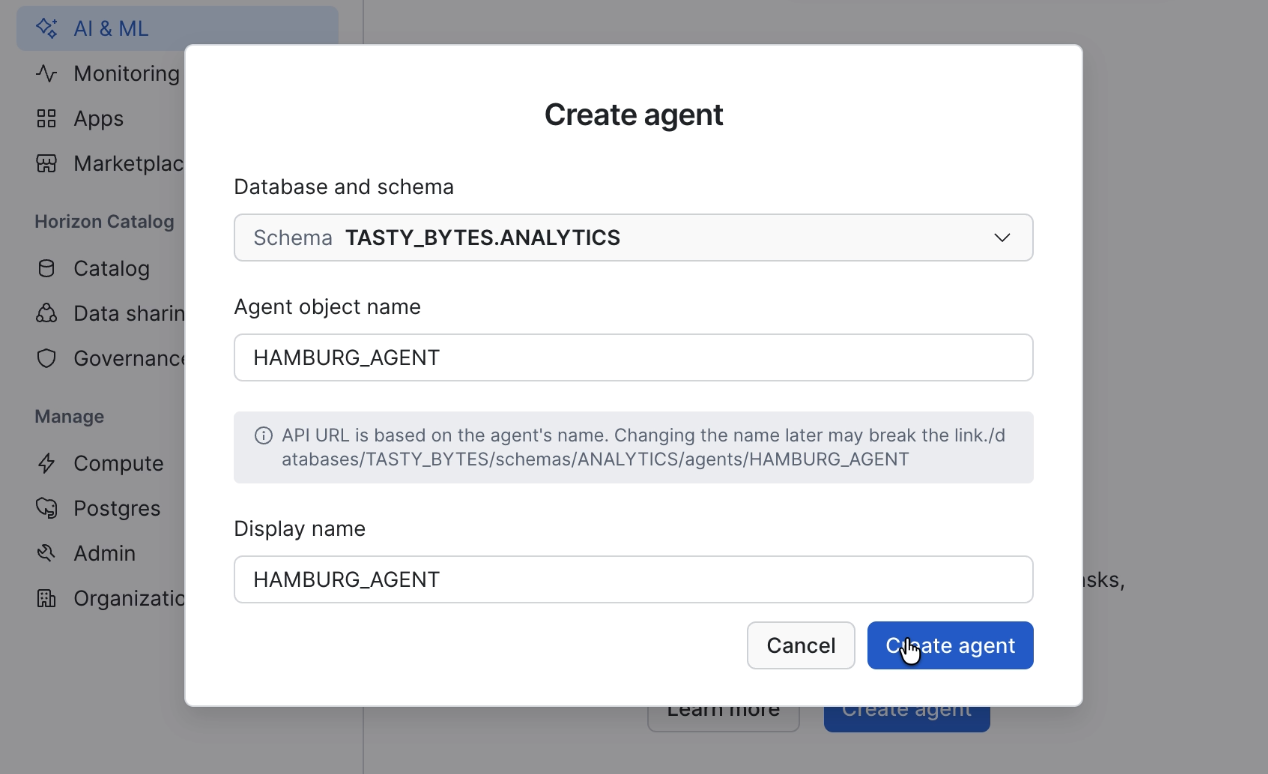Click the Apps grid icon
This screenshot has height=774, width=1268.
coord(46,118)
